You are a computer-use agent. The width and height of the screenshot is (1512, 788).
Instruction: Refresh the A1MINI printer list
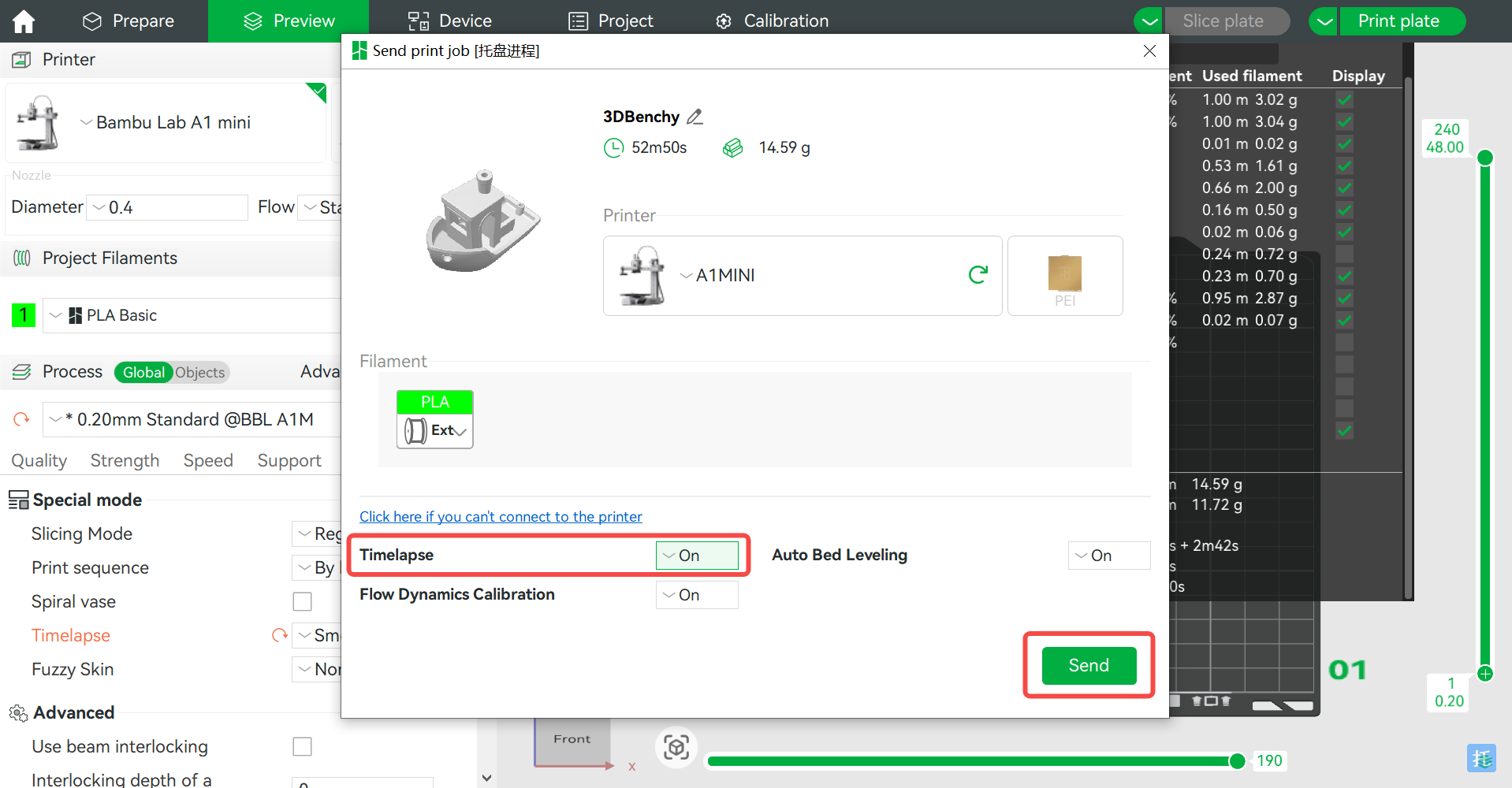978,274
